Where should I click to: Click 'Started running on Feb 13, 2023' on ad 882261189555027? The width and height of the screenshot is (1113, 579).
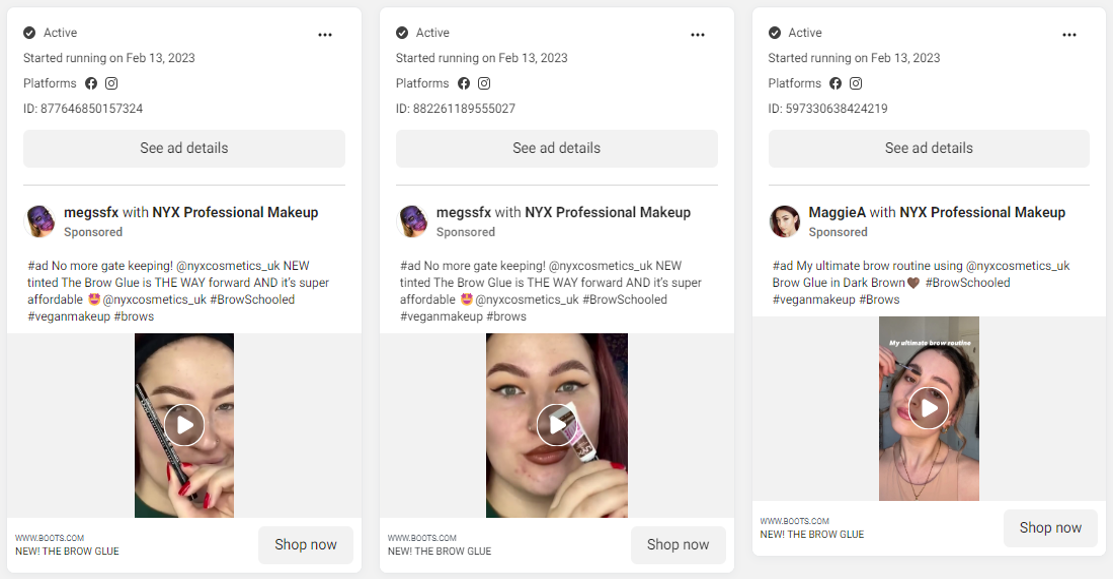coord(481,58)
